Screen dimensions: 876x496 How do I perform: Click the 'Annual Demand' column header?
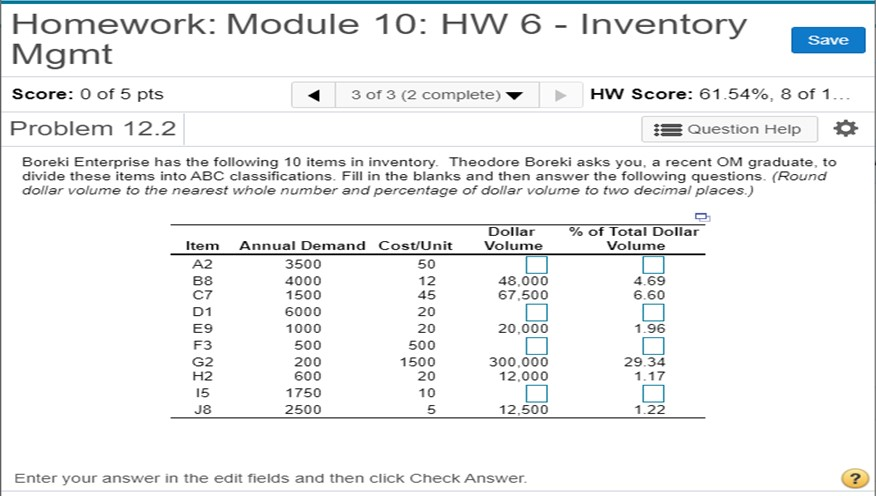point(302,246)
